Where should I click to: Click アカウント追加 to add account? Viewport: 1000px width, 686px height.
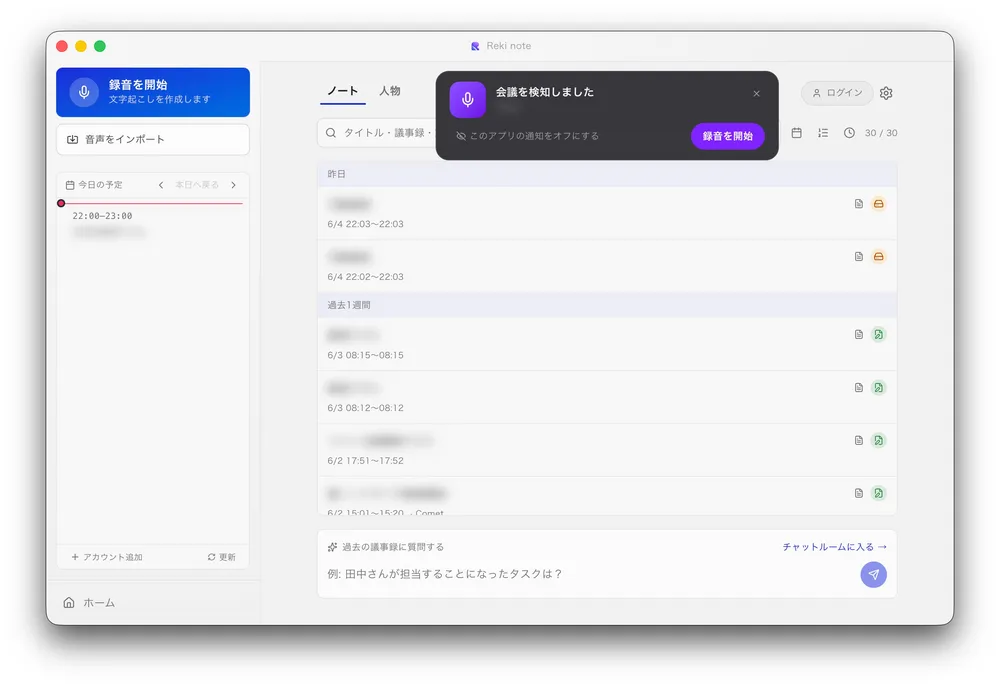(x=107, y=557)
